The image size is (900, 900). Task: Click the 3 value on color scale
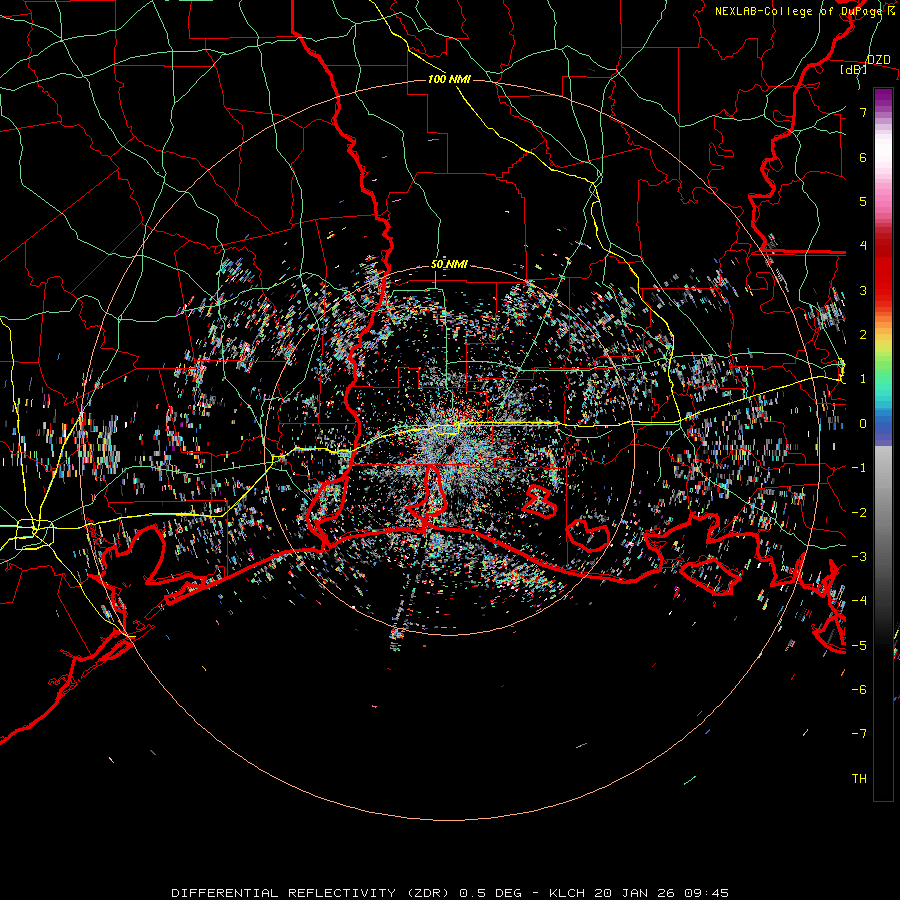863,290
